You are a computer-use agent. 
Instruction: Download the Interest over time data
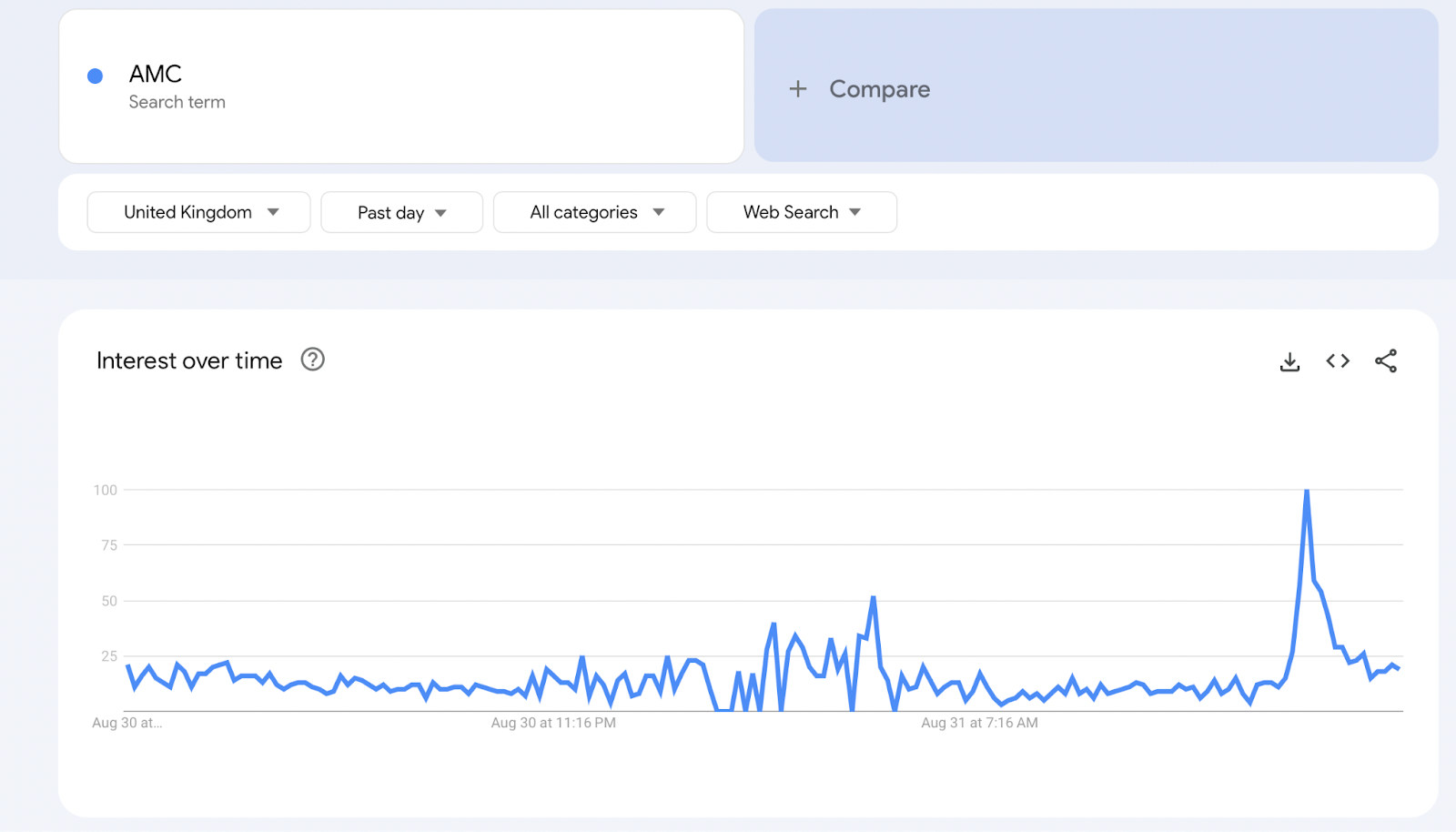point(1289,361)
